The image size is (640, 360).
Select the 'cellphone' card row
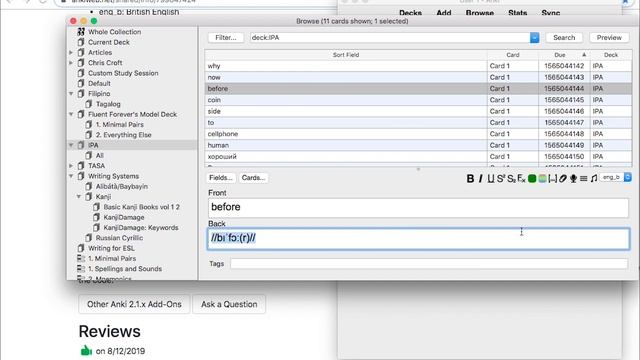(418, 134)
